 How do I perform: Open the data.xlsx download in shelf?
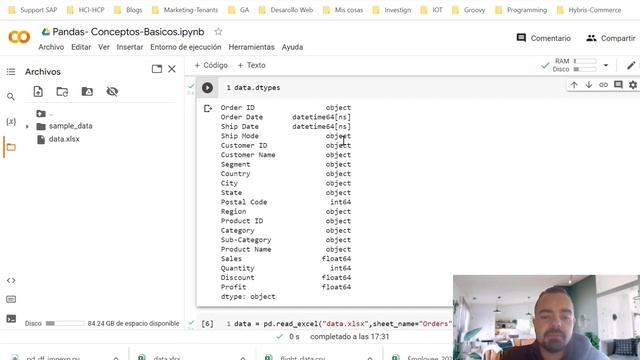click(x=167, y=358)
